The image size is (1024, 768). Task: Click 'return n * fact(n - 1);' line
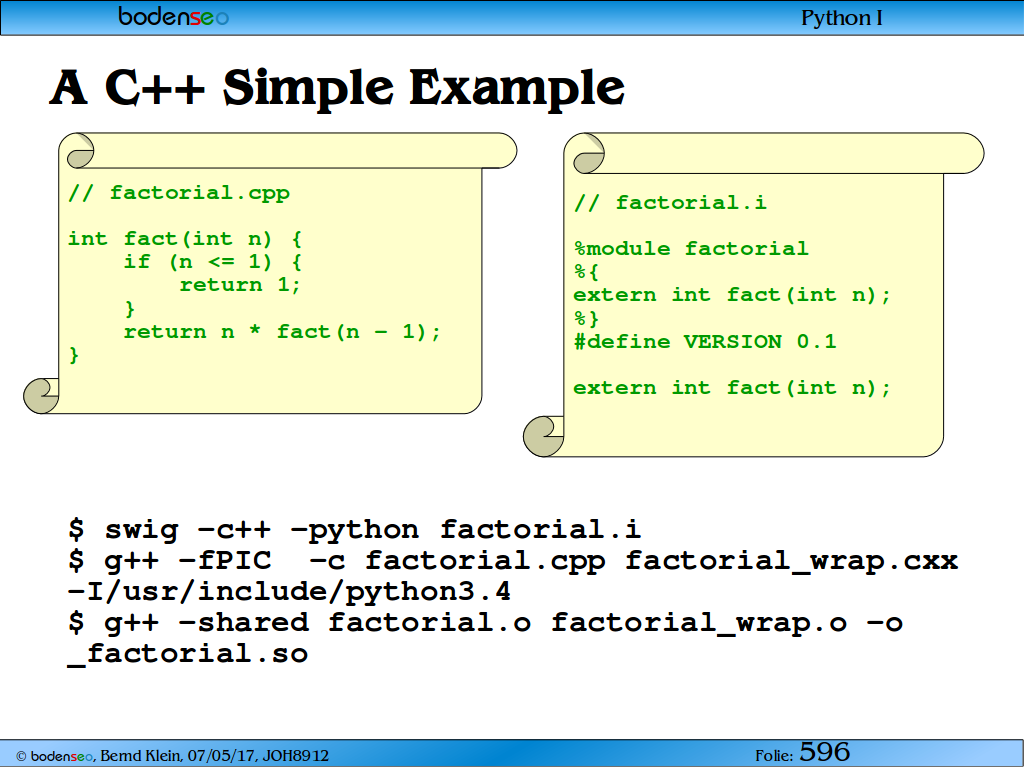(x=282, y=332)
